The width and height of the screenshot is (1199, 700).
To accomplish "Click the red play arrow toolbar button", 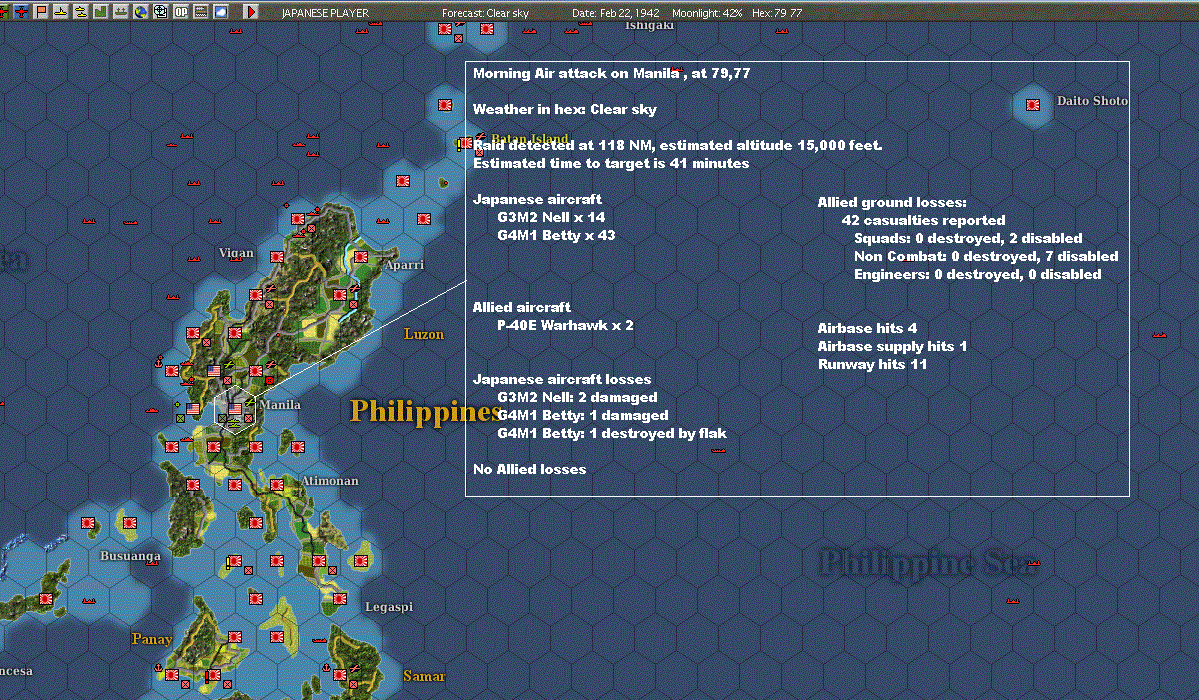I will 251,11.
